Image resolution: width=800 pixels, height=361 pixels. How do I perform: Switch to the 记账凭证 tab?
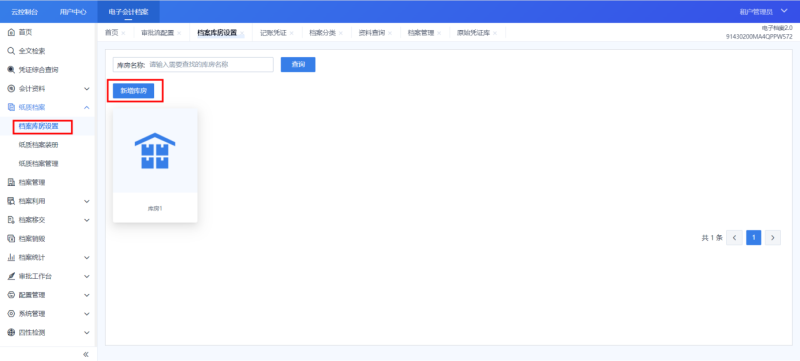[x=273, y=33]
